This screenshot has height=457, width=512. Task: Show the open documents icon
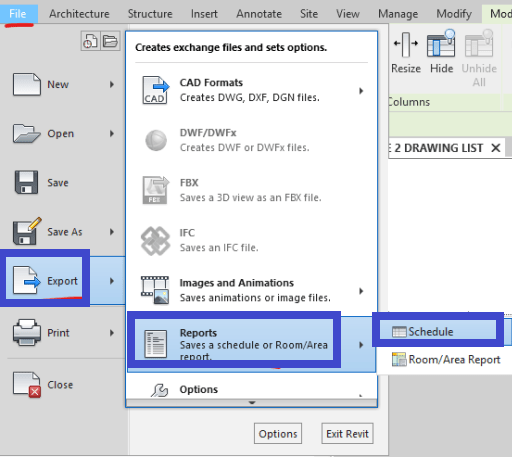[110, 41]
